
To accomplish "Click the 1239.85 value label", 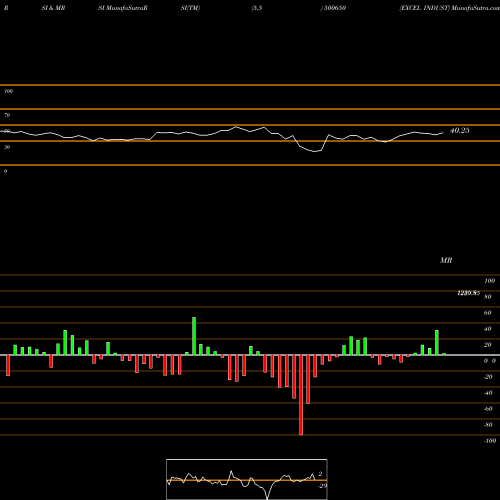I will (x=468, y=293).
